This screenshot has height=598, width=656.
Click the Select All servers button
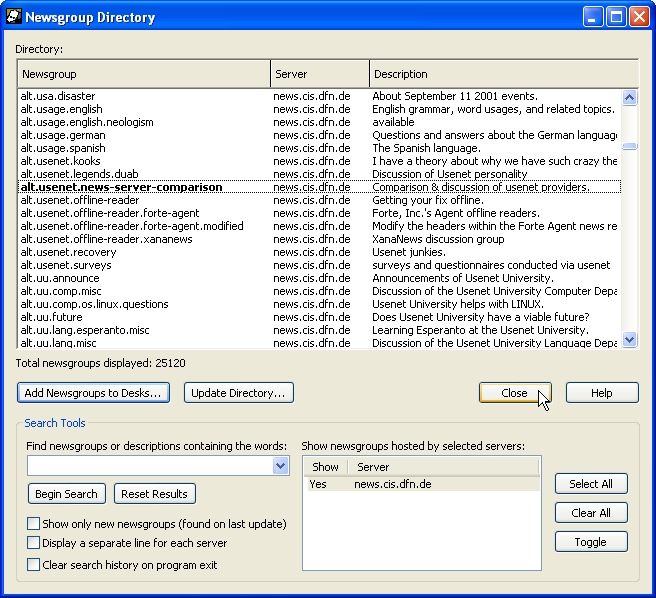click(591, 484)
